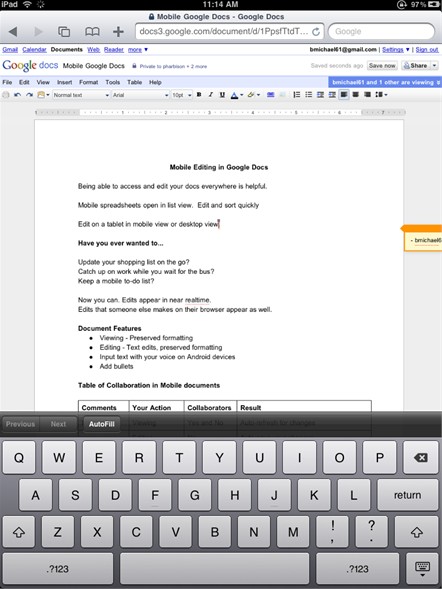
Task: Toggle bold formatting button
Action: [x=199, y=95]
